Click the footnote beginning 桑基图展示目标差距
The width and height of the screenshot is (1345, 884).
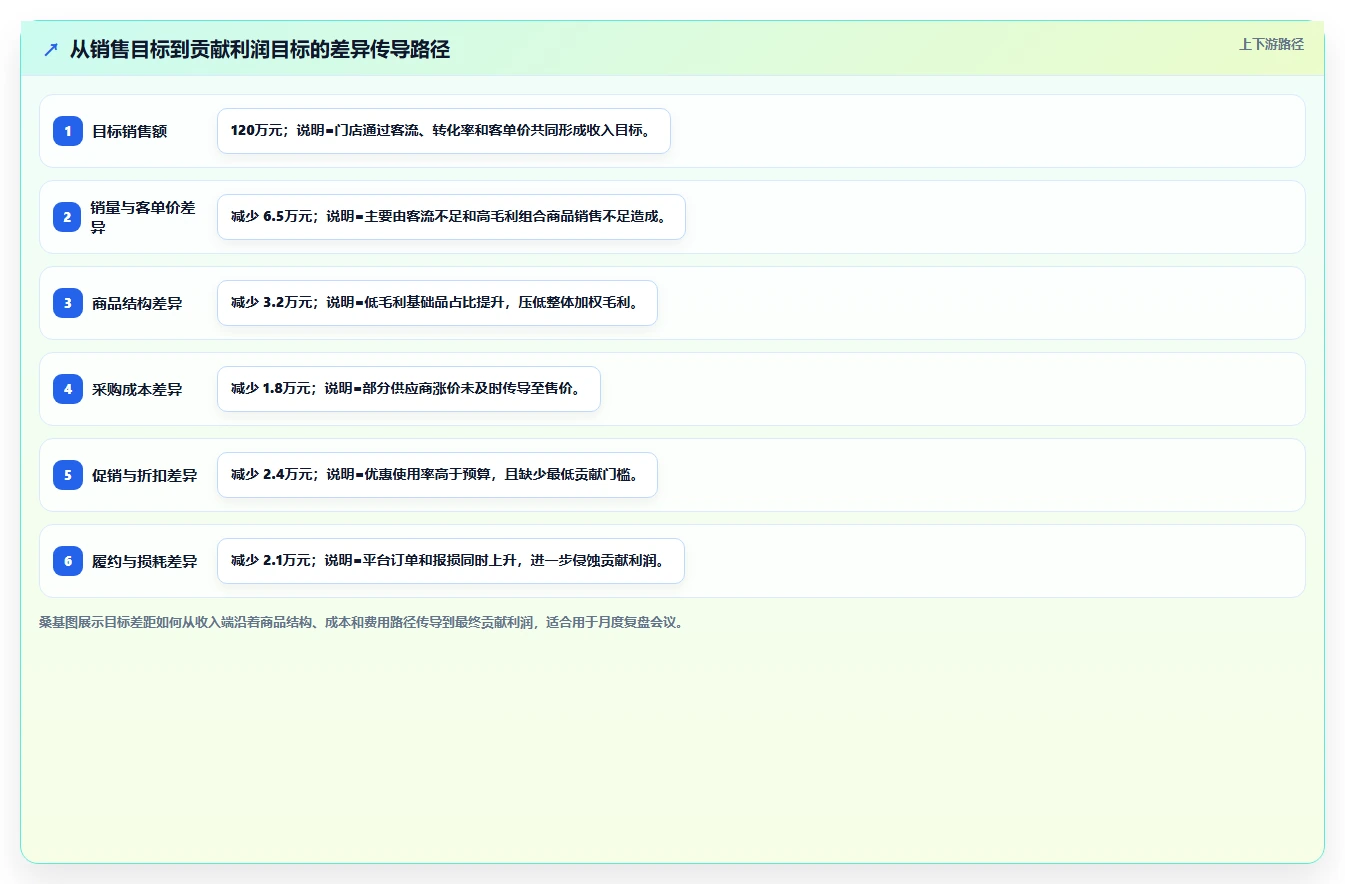(363, 622)
